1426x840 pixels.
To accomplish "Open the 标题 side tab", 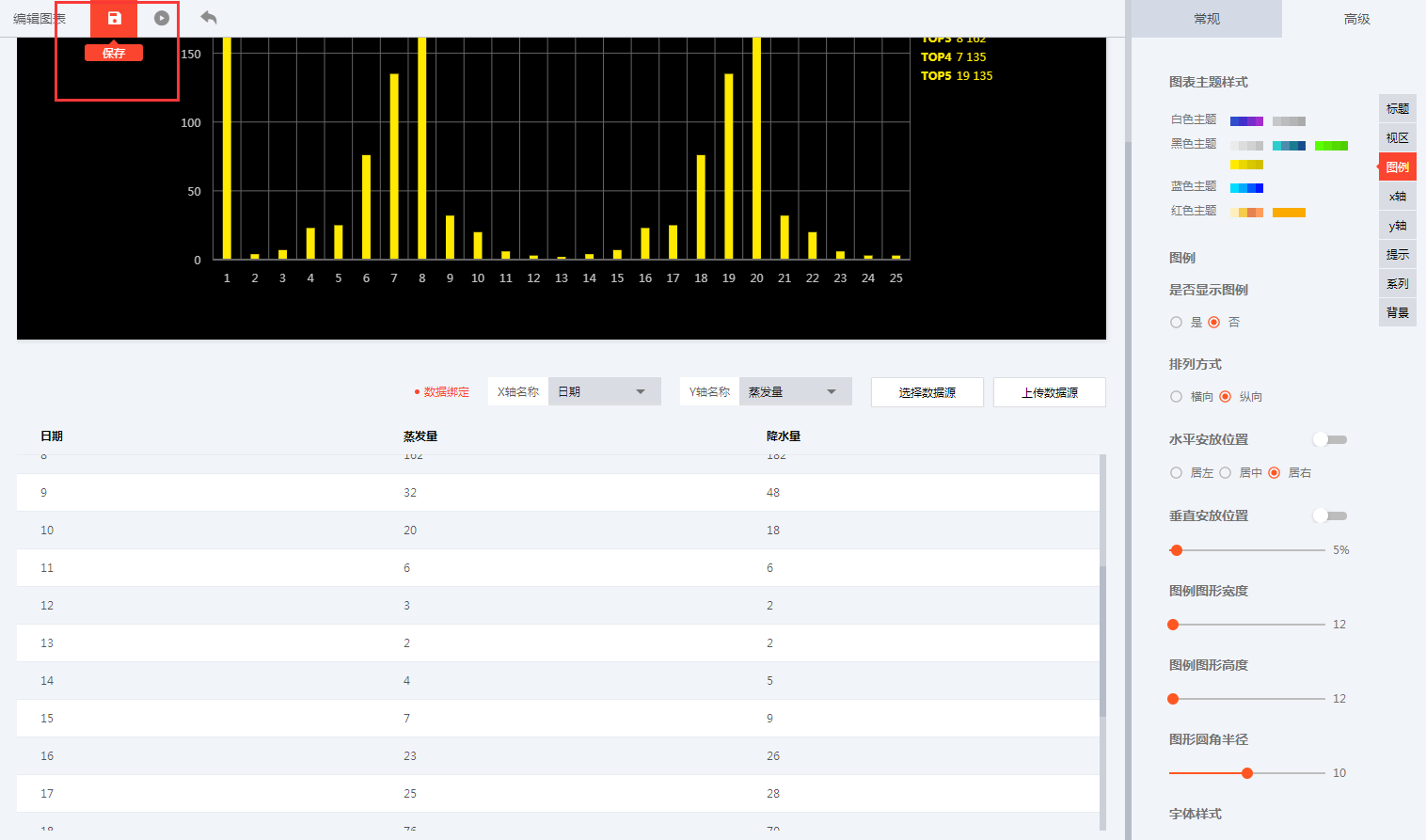I will (1398, 109).
